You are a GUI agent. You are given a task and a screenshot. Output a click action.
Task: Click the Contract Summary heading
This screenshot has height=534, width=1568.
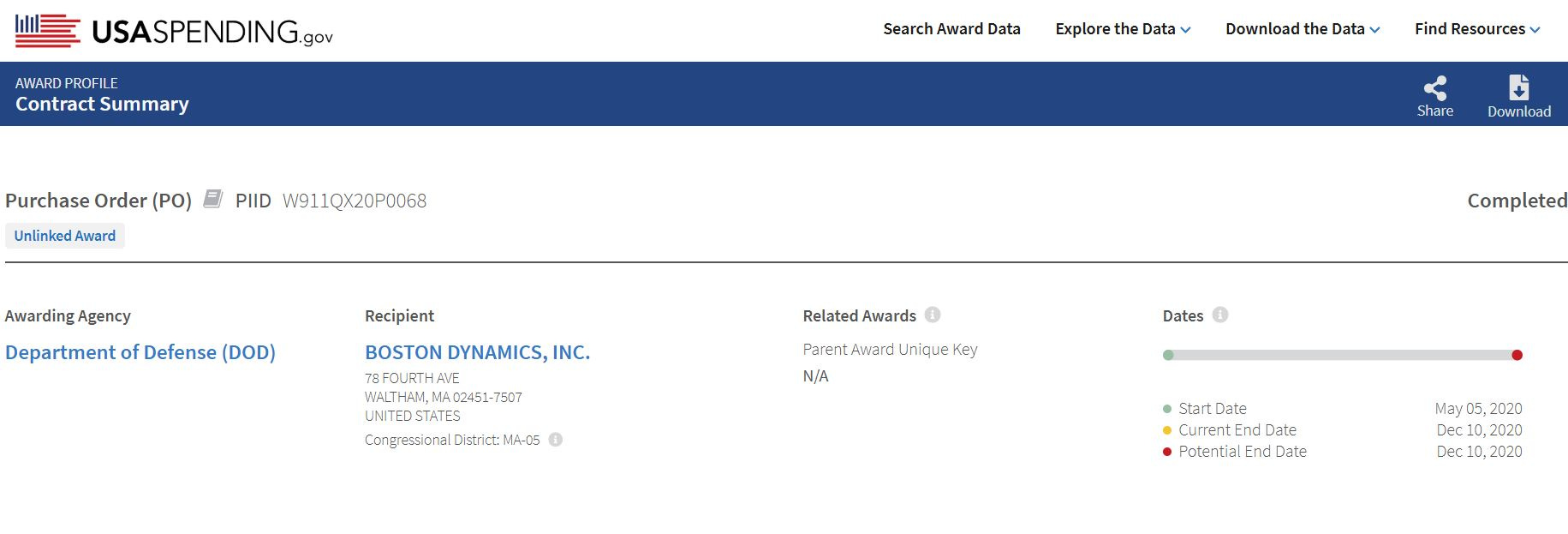(x=102, y=104)
